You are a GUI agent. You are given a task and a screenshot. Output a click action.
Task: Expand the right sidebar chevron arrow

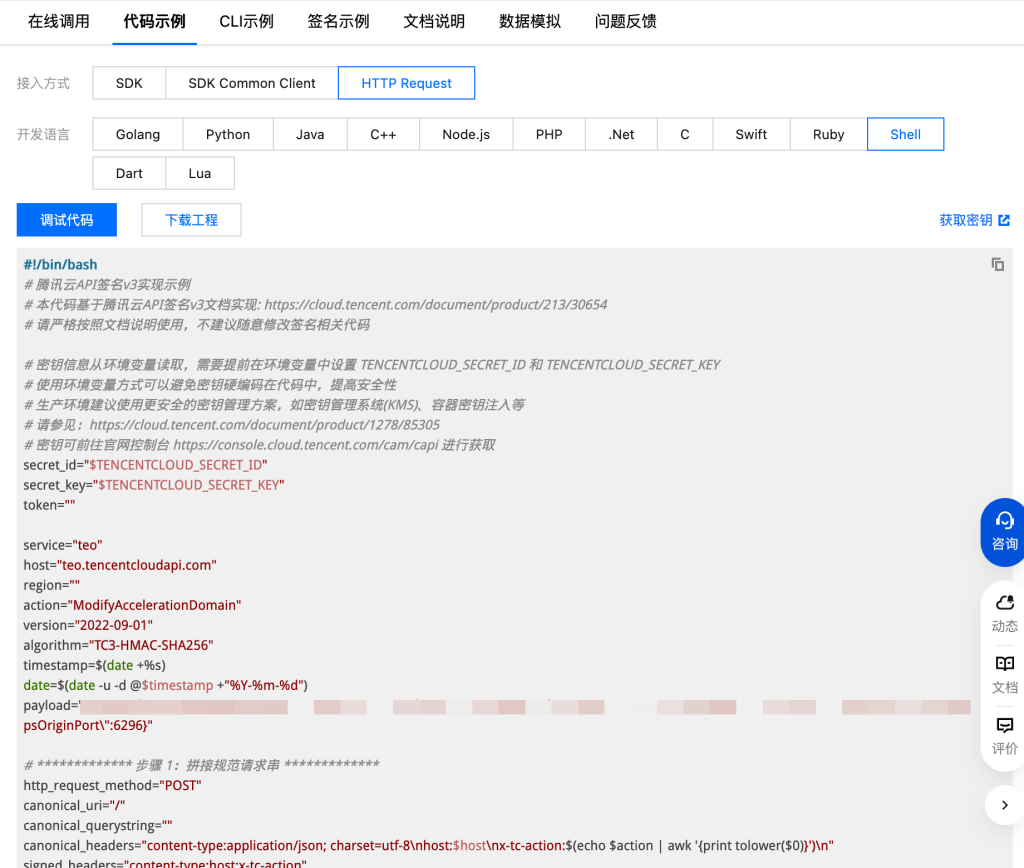pyautogui.click(x=1004, y=804)
